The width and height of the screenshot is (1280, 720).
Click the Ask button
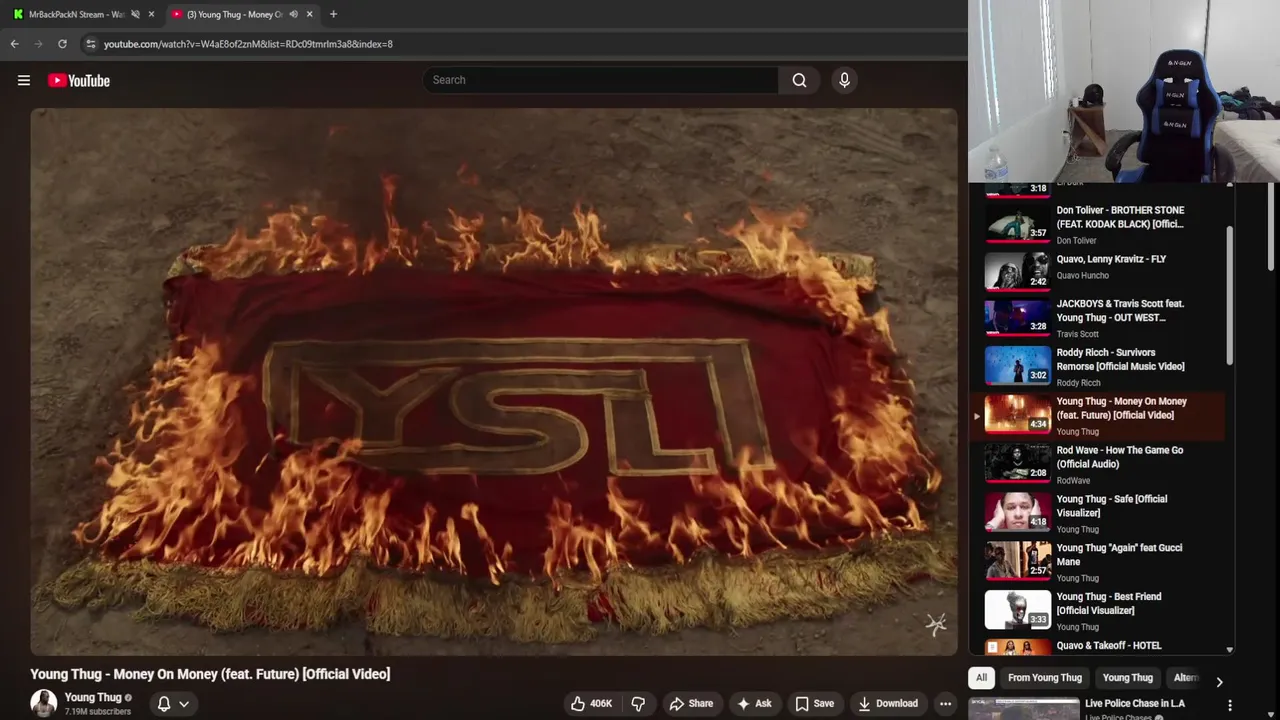[754, 703]
